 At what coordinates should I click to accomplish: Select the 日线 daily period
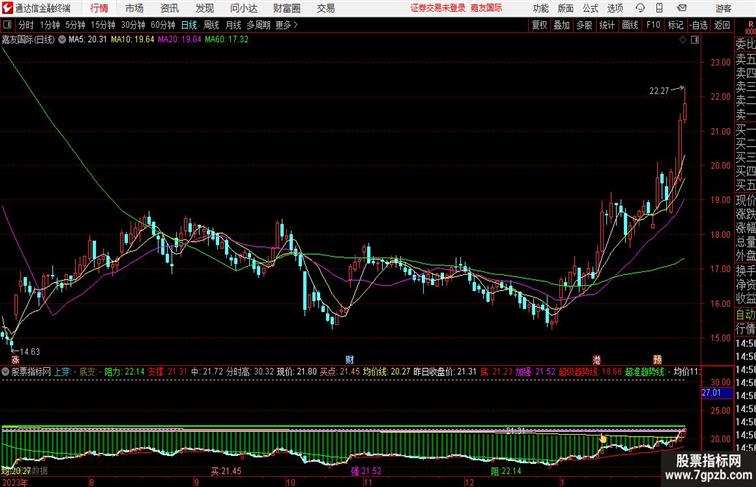coord(189,25)
